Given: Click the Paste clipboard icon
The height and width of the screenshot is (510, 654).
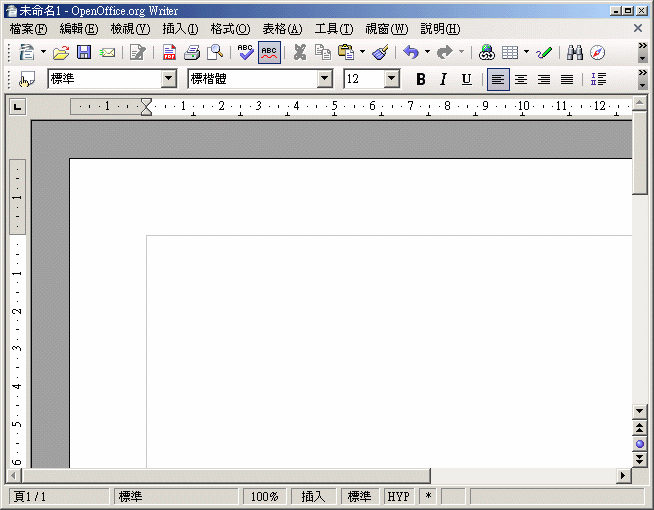Looking at the screenshot, I should pyautogui.click(x=346, y=53).
